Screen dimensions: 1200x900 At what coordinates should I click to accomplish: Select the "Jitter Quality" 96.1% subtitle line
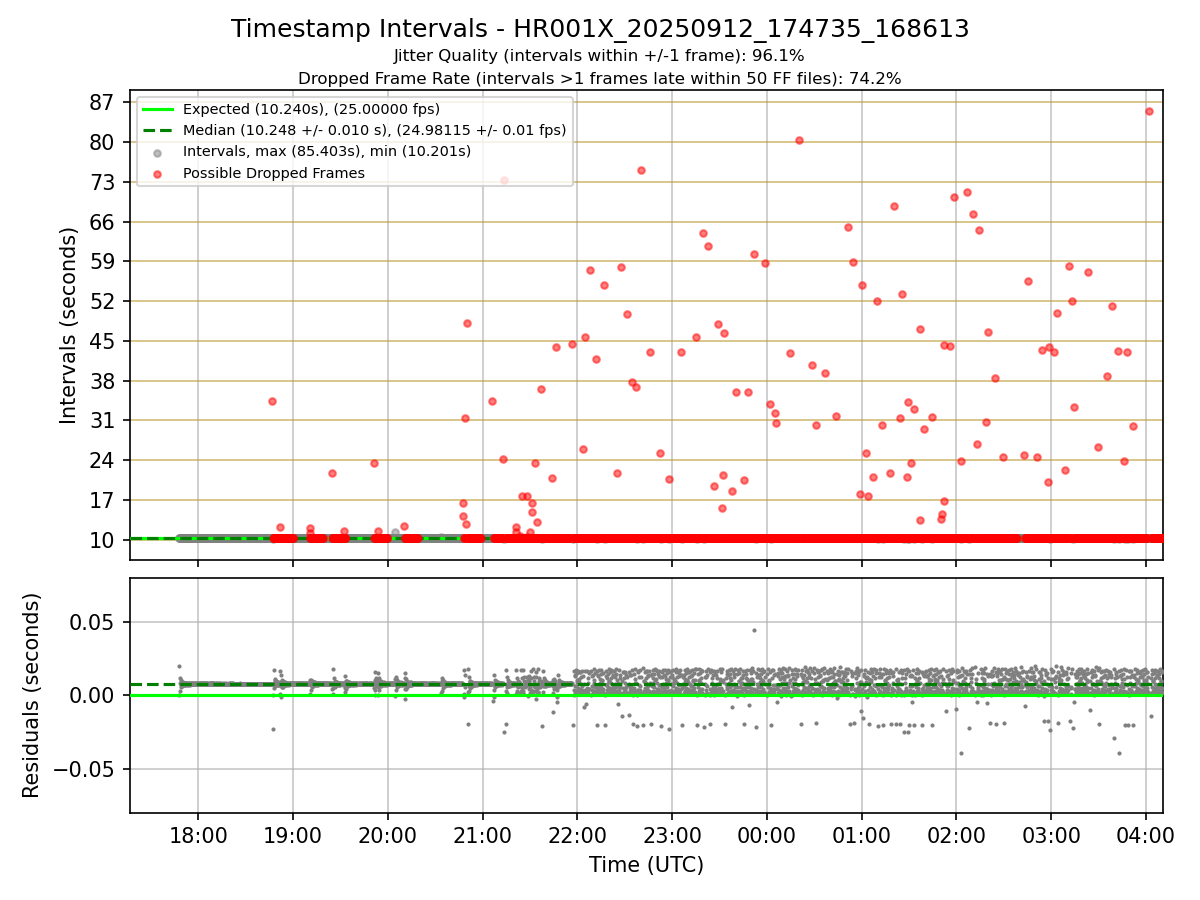pyautogui.click(x=600, y=56)
